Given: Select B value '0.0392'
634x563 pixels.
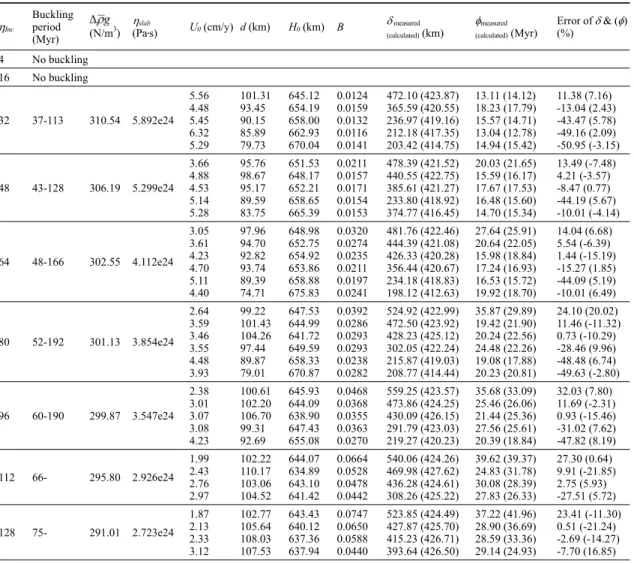Looking at the screenshot, I should click(x=352, y=311).
